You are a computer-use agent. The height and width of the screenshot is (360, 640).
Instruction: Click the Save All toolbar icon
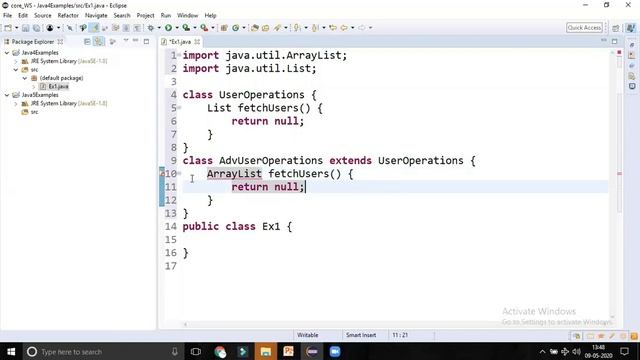click(x=36, y=28)
